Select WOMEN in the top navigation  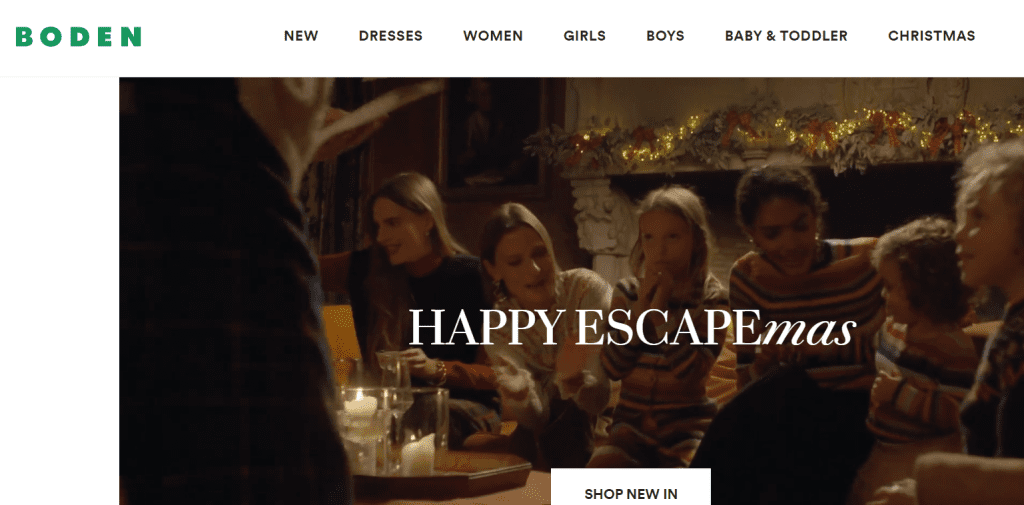point(493,36)
